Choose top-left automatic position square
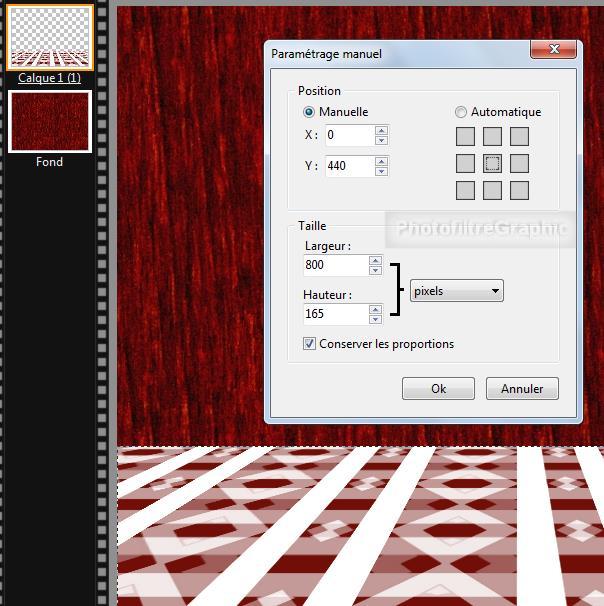 point(465,136)
